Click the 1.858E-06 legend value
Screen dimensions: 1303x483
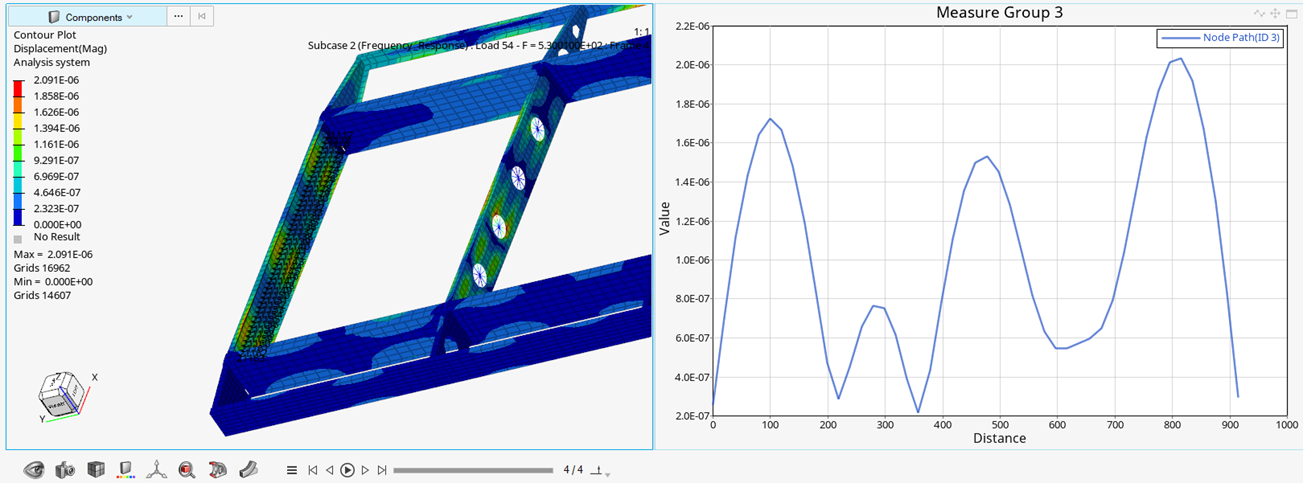click(58, 96)
